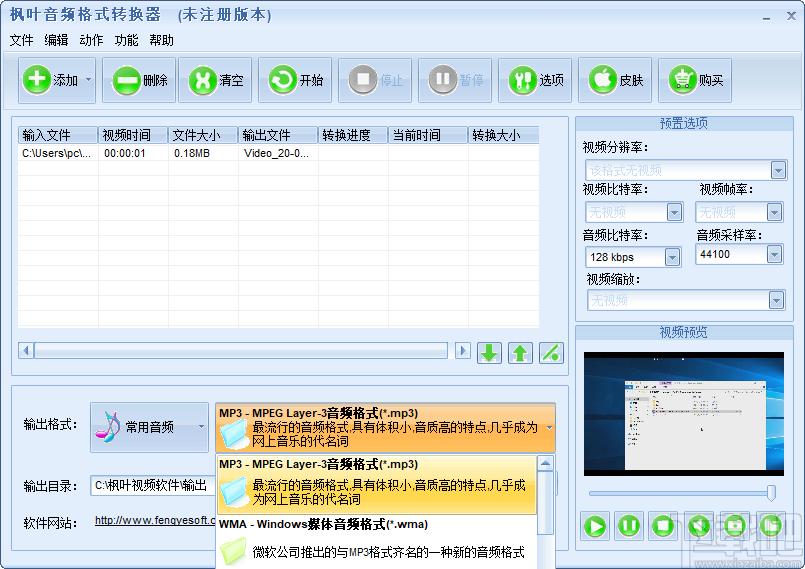
Task: Click the Stop (停止) toolbar button
Action: tap(375, 81)
